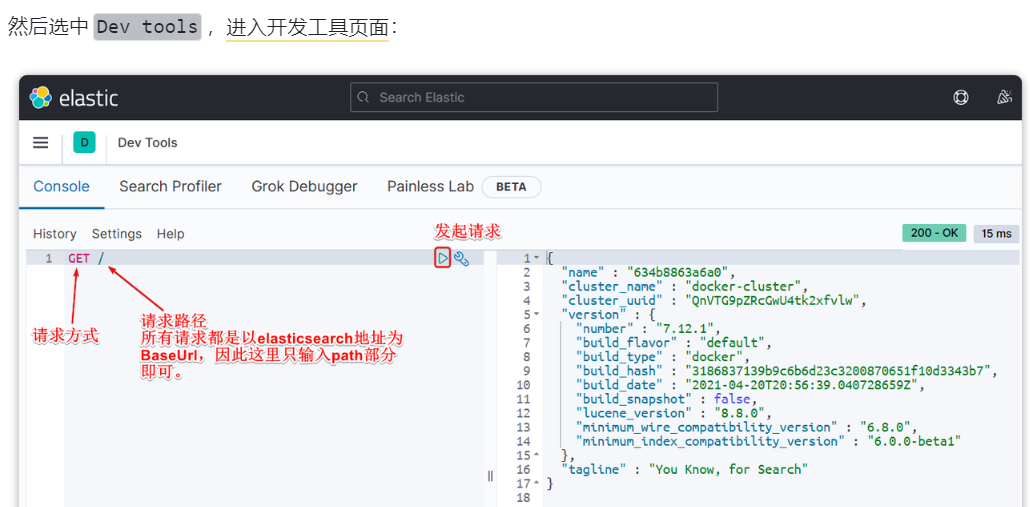
Task: Open the Painless Lab tab
Action: click(430, 187)
